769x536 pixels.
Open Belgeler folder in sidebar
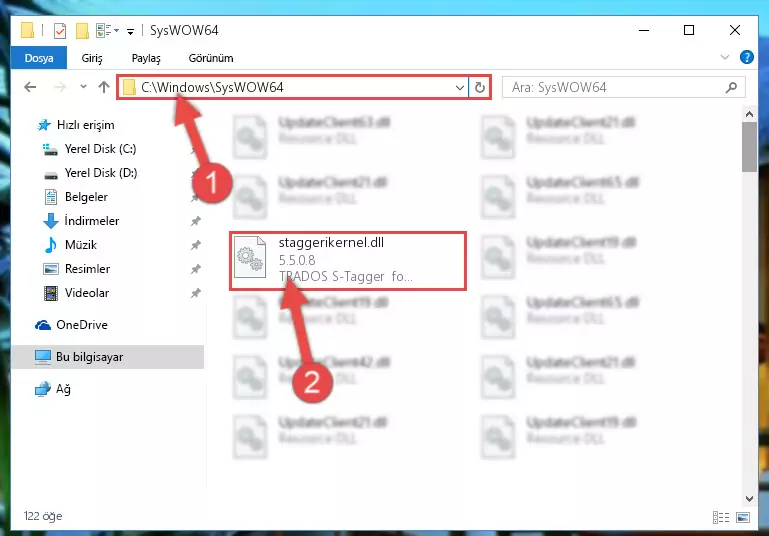click(x=86, y=197)
